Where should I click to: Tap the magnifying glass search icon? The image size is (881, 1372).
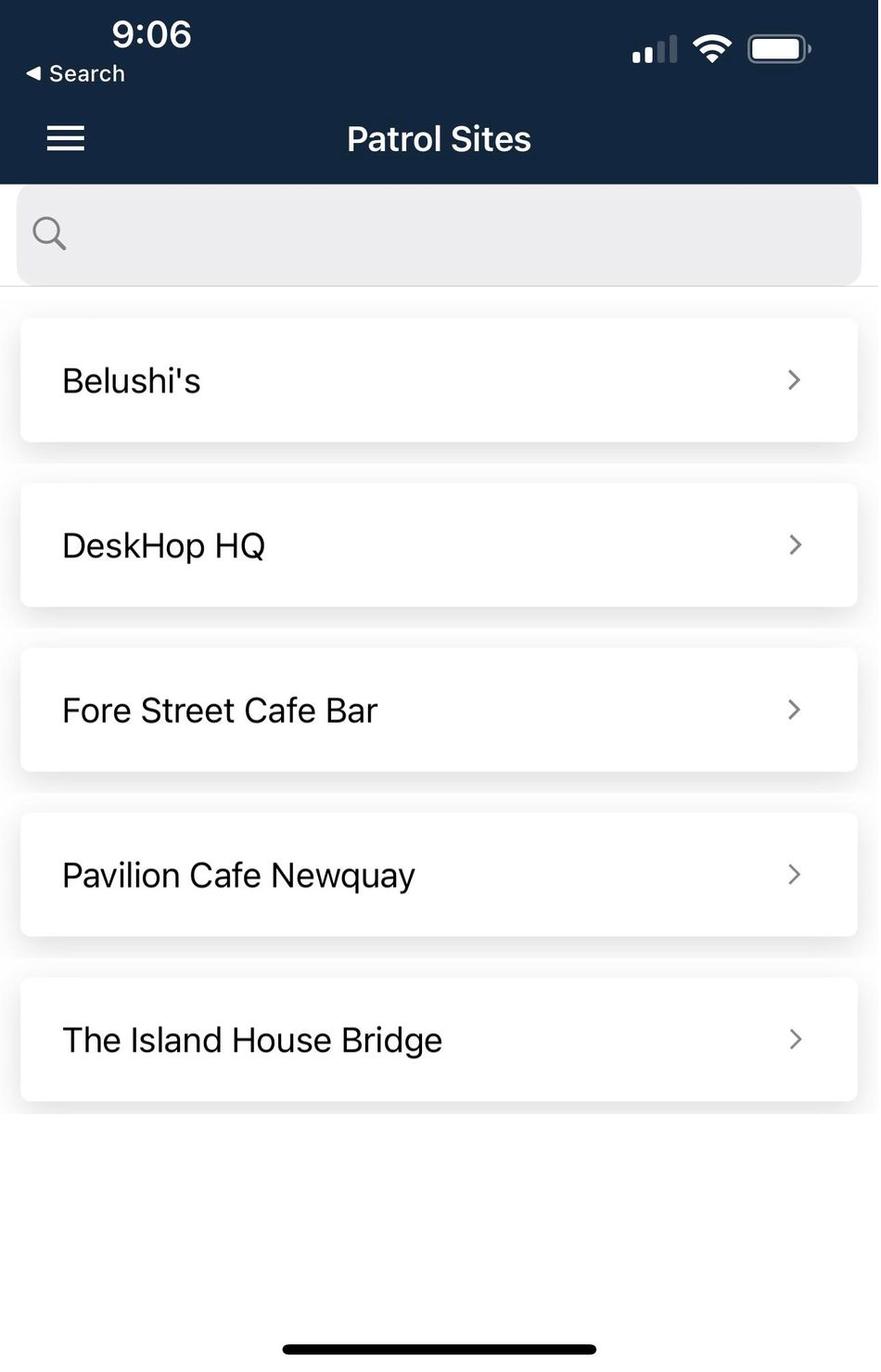49,234
